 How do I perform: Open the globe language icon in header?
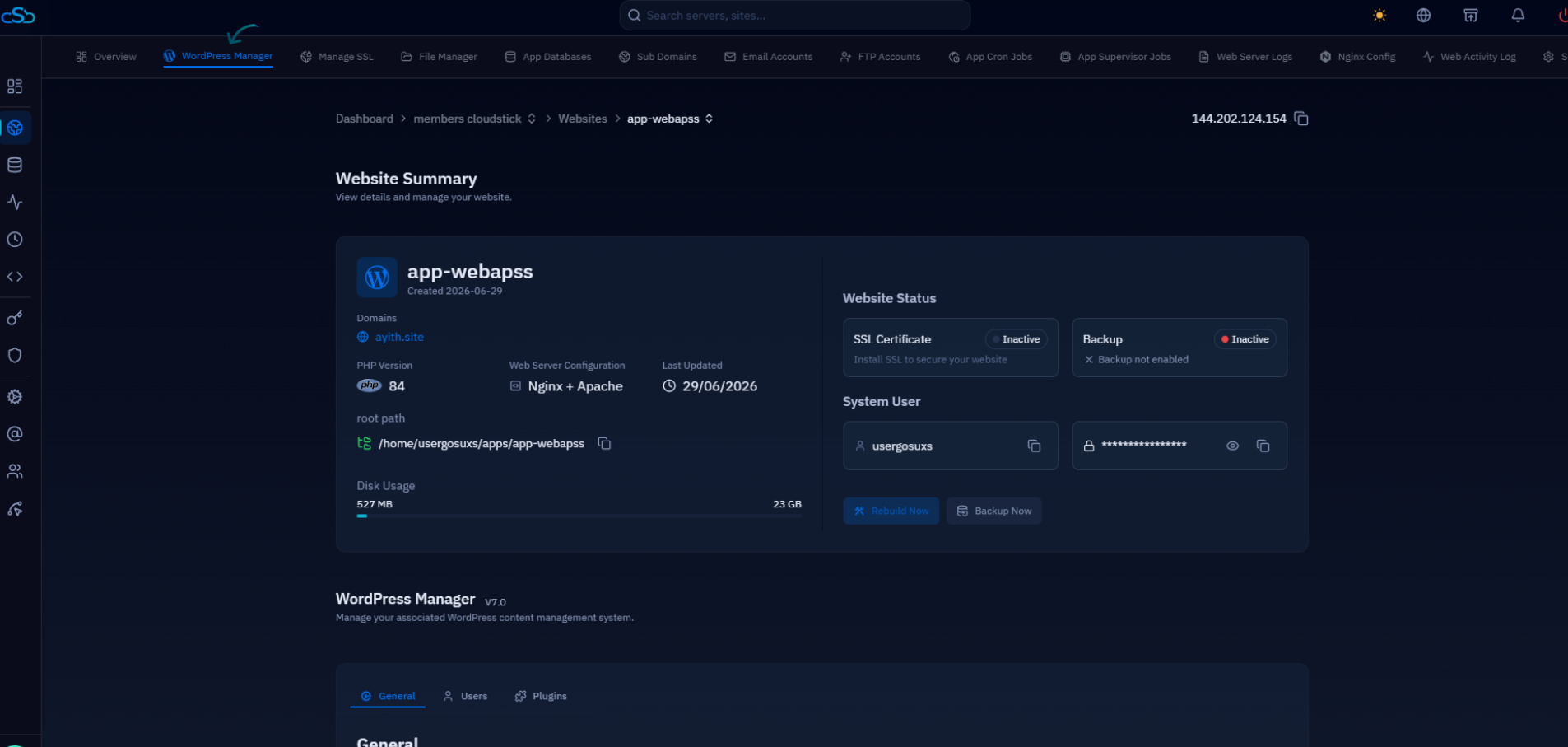click(1423, 16)
